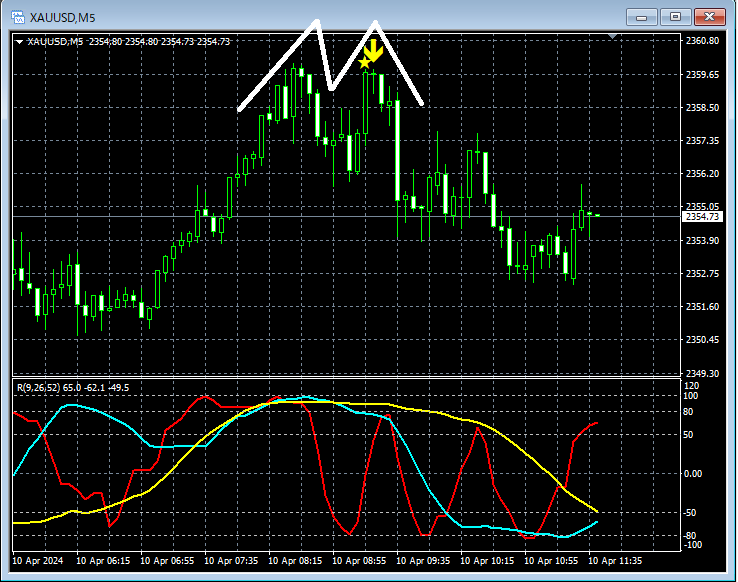The height and width of the screenshot is (582, 738).
Task: Click the 10 Apr 06:15 time label
Action: point(103,561)
